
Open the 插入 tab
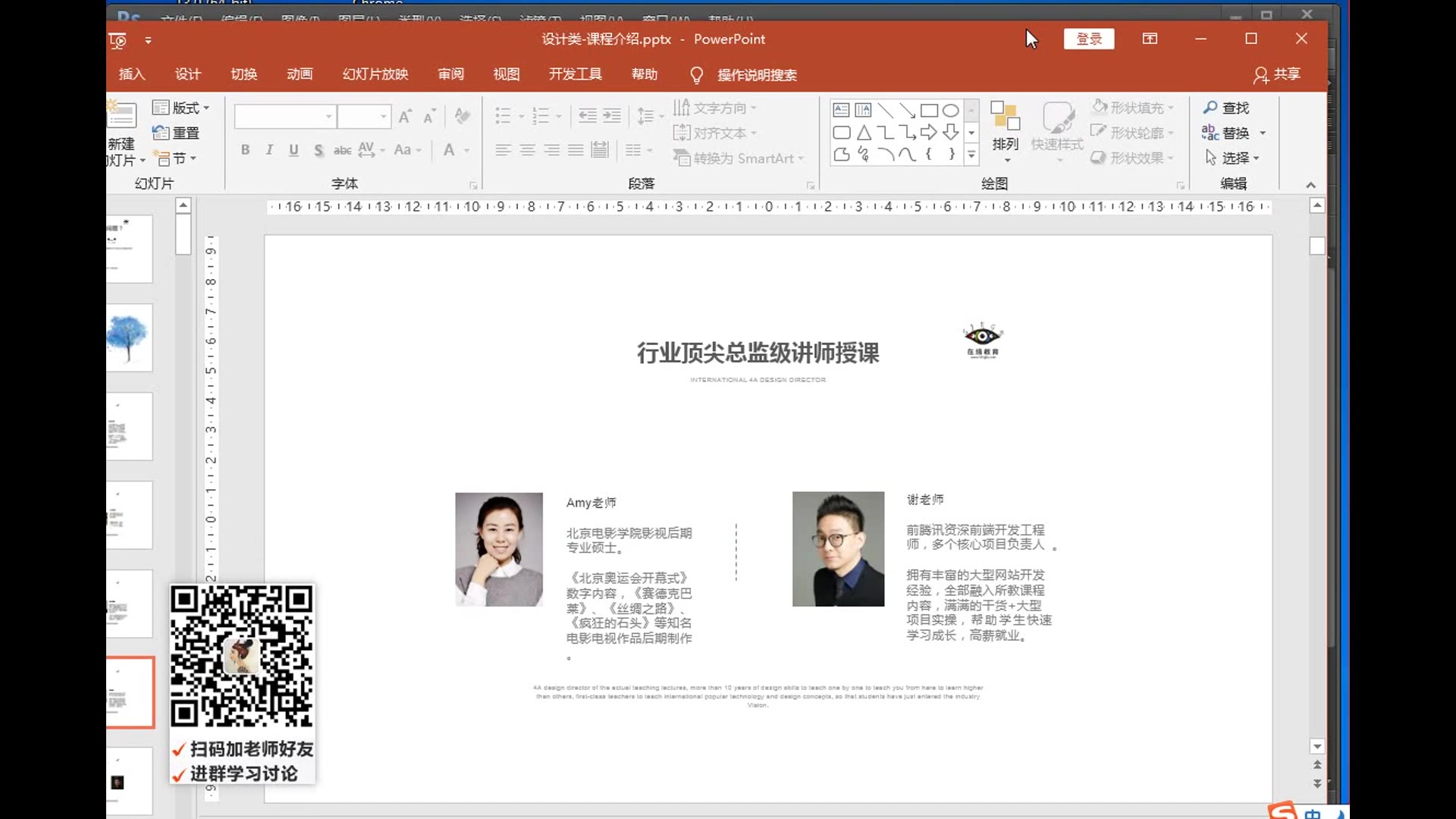132,74
